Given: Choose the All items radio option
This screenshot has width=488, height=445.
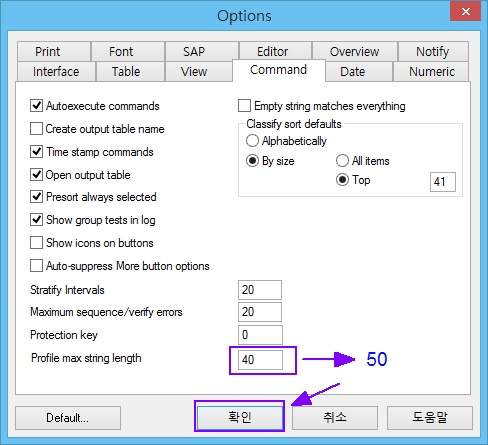Looking at the screenshot, I should tap(342, 161).
